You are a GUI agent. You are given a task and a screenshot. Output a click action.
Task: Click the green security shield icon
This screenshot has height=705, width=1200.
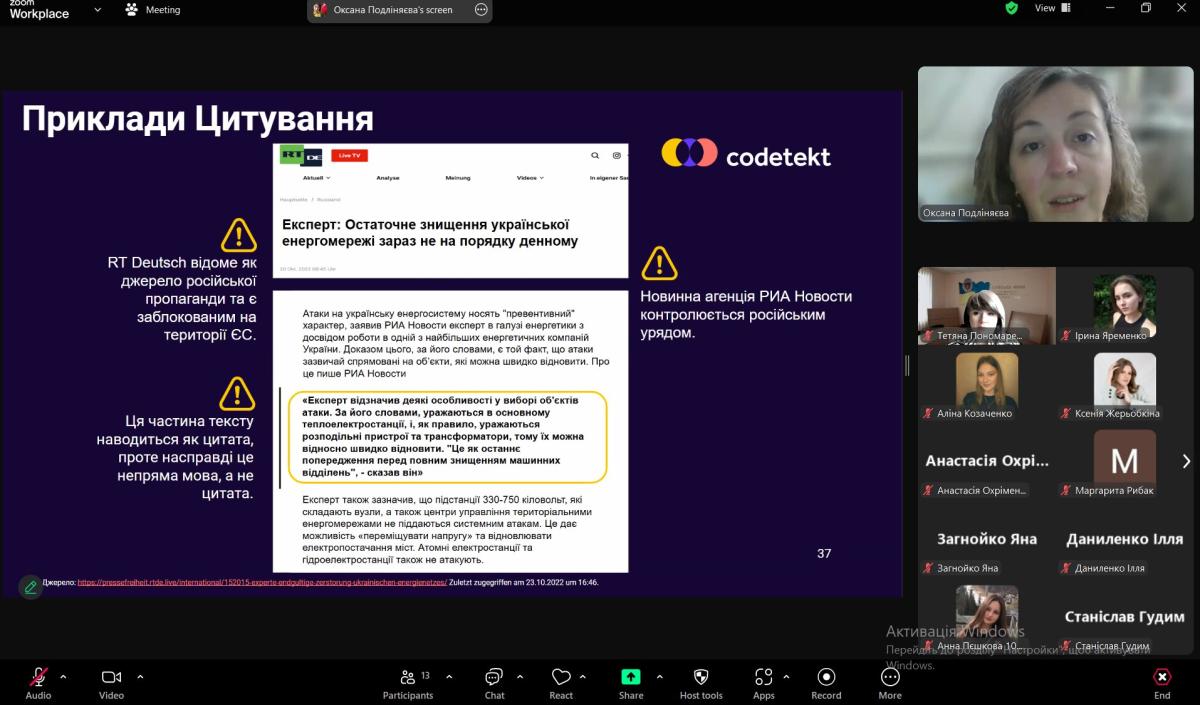(1012, 8)
